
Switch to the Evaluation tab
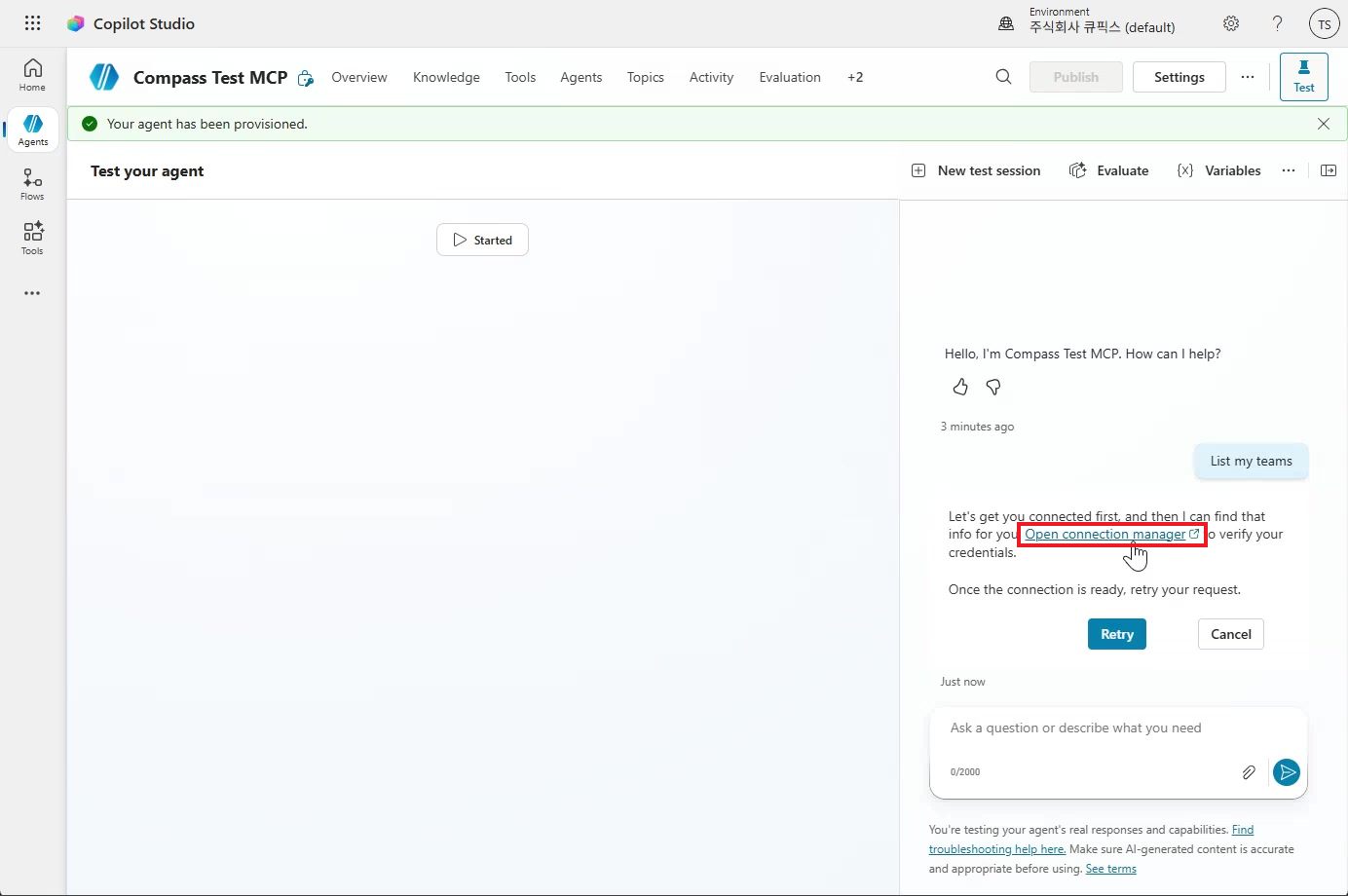(790, 77)
